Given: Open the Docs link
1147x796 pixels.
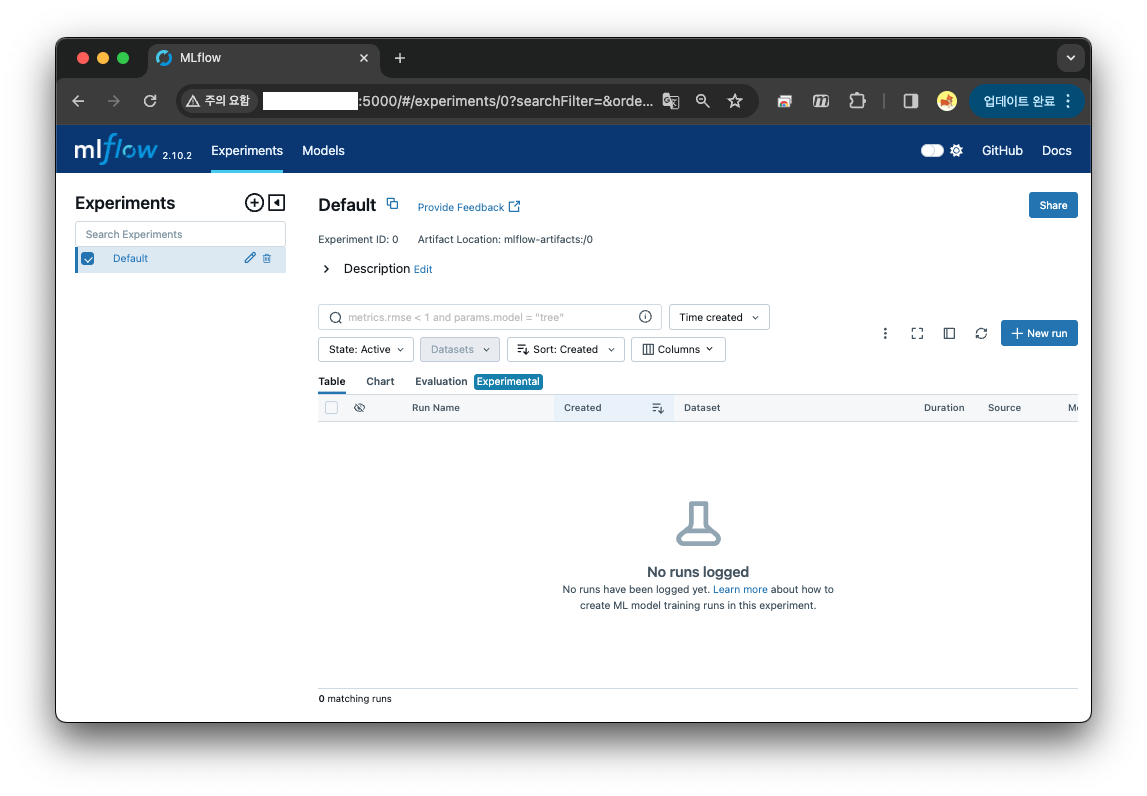Looking at the screenshot, I should 1056,151.
